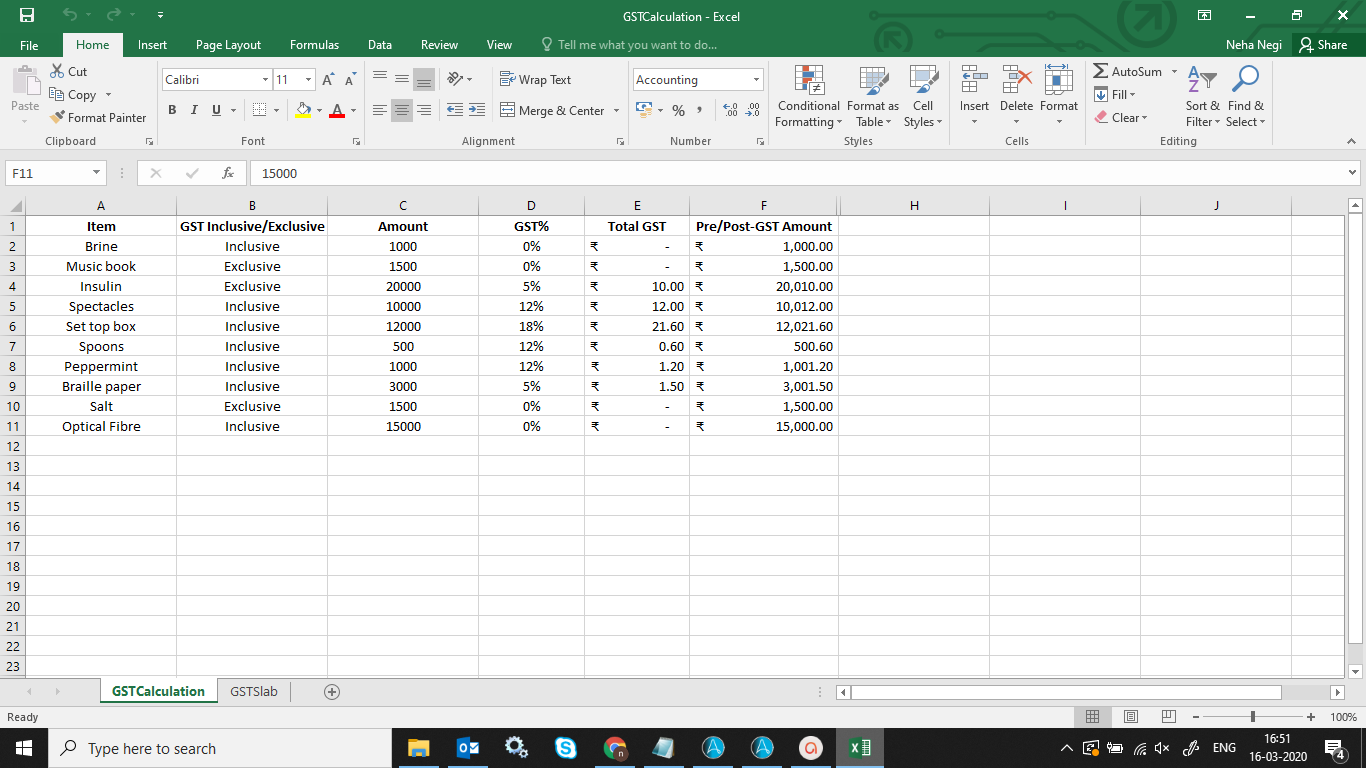Toggle Wrap Text on selected cell

tap(536, 80)
